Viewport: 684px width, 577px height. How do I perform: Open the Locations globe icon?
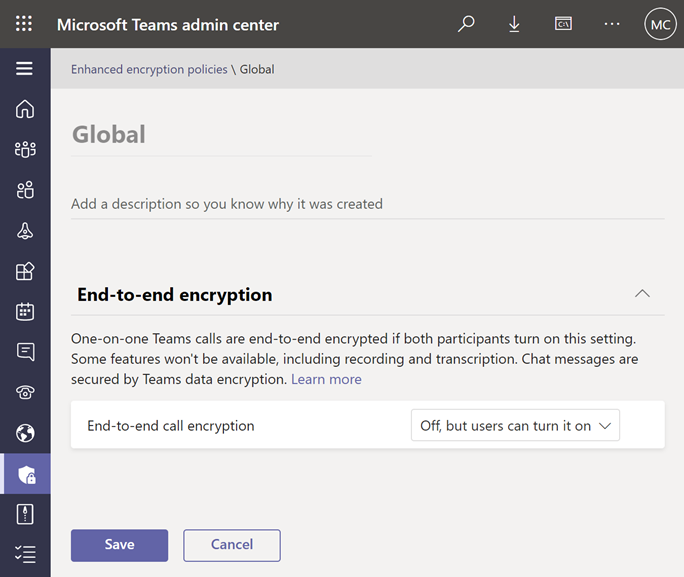[25, 433]
